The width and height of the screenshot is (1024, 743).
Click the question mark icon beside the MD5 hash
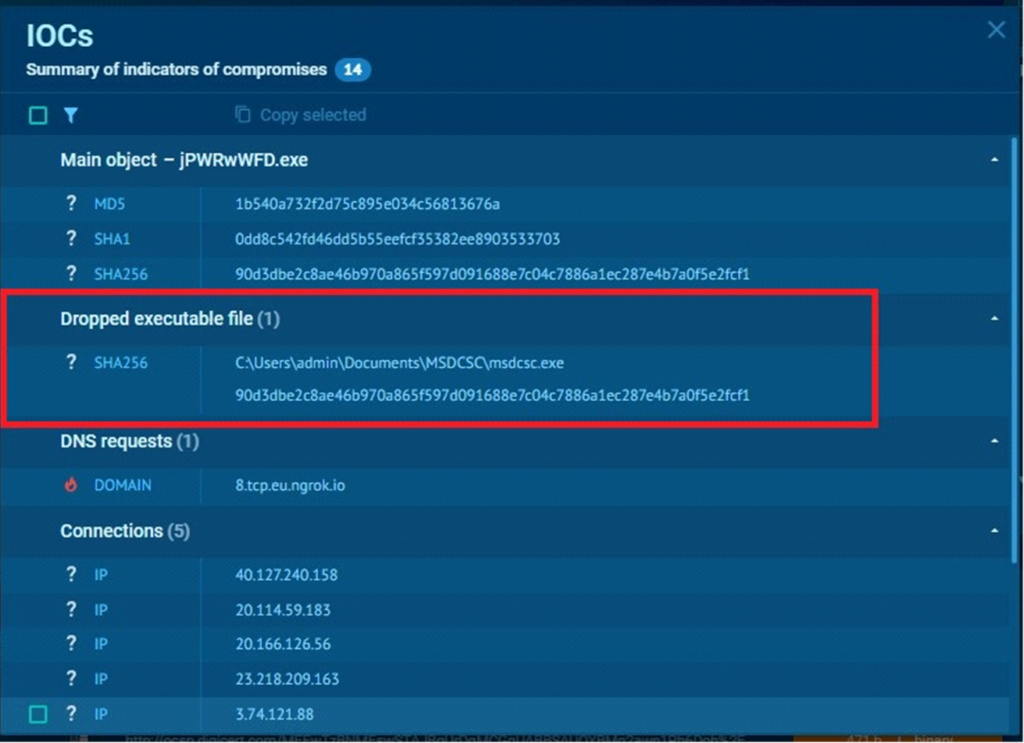tap(70, 203)
